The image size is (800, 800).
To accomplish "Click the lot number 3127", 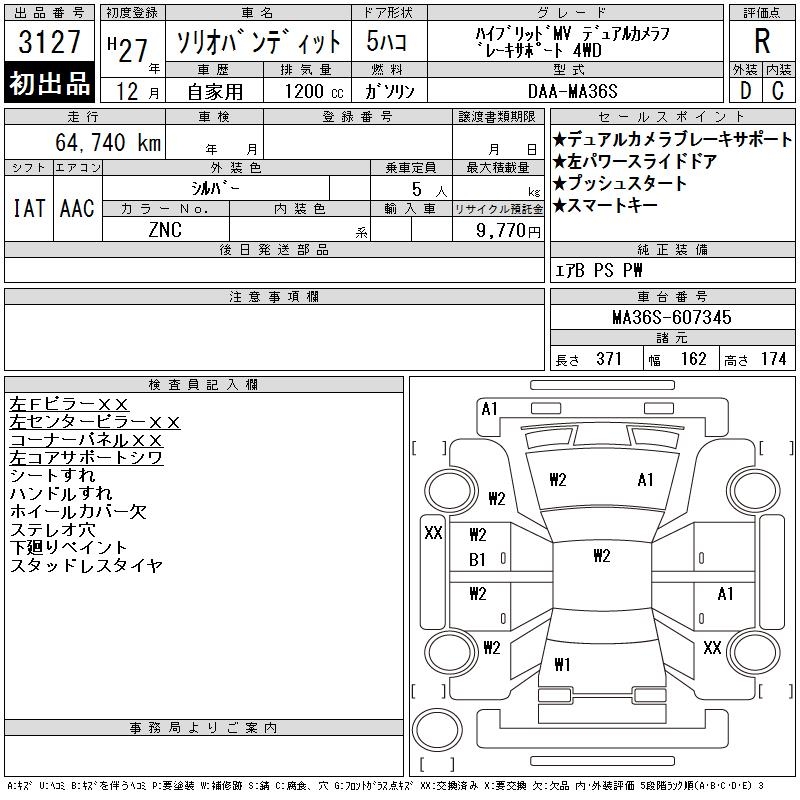I will [50, 42].
